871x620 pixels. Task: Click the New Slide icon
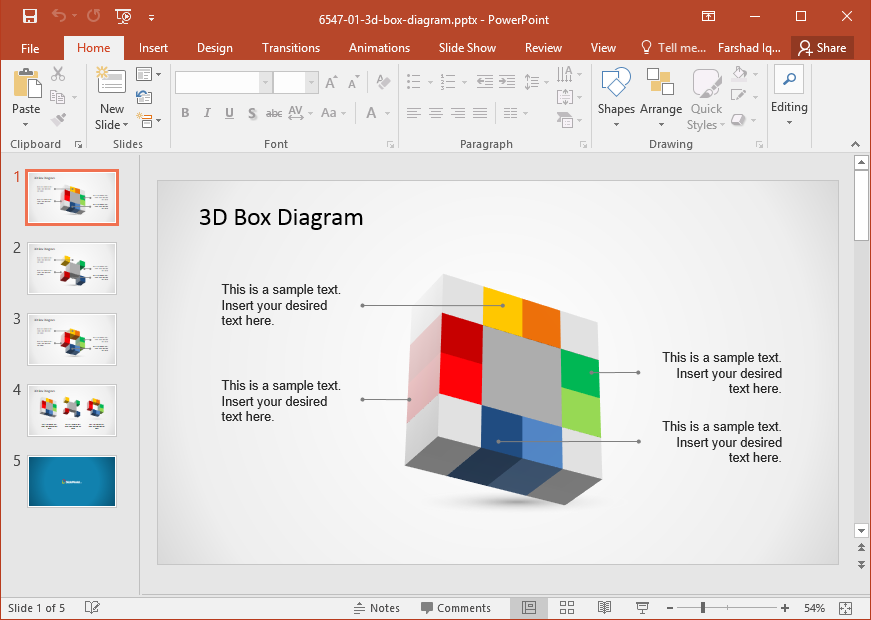[x=111, y=83]
